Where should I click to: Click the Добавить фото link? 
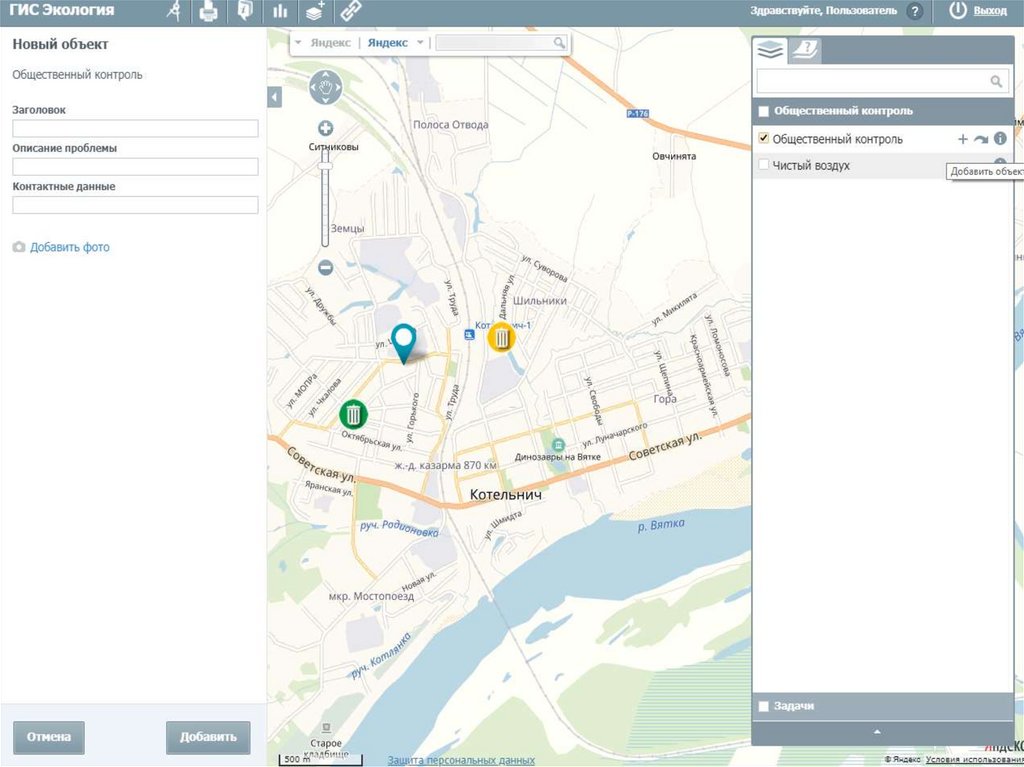point(69,247)
